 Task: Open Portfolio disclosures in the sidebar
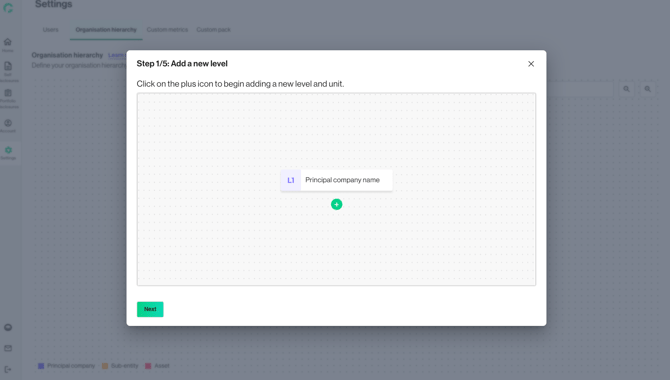[x=8, y=98]
